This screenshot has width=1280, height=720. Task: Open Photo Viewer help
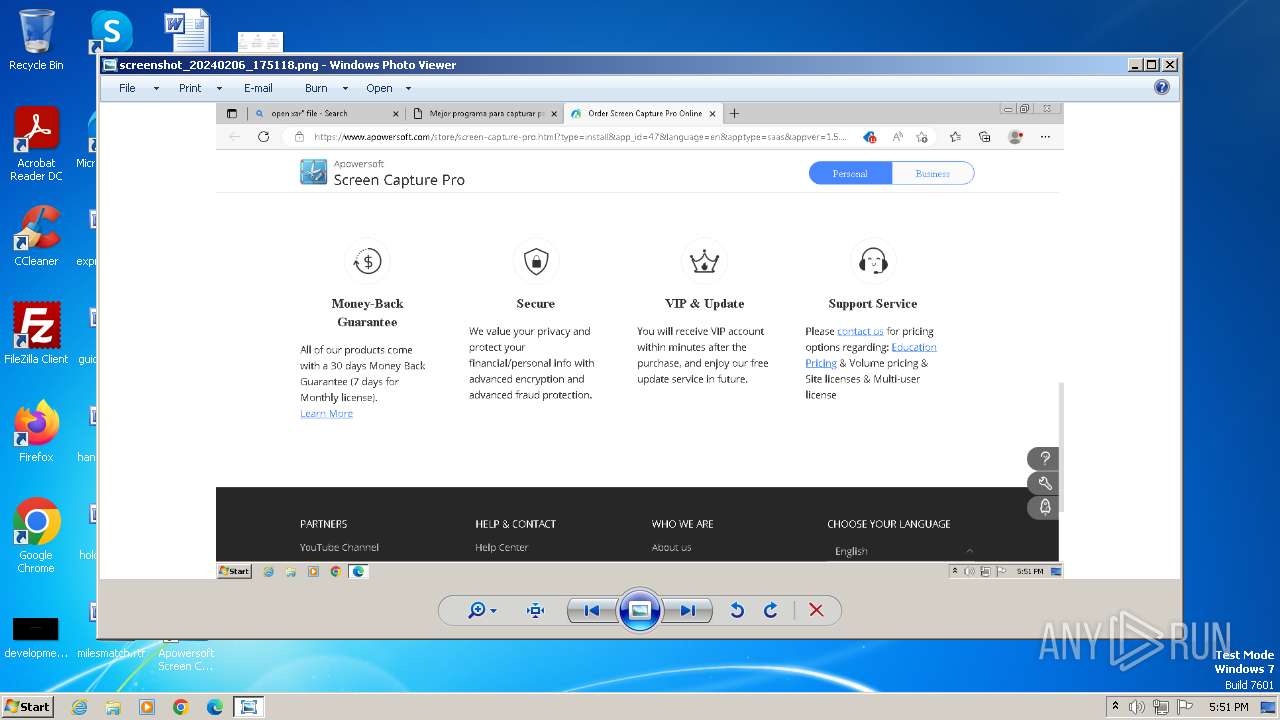coord(1161,87)
